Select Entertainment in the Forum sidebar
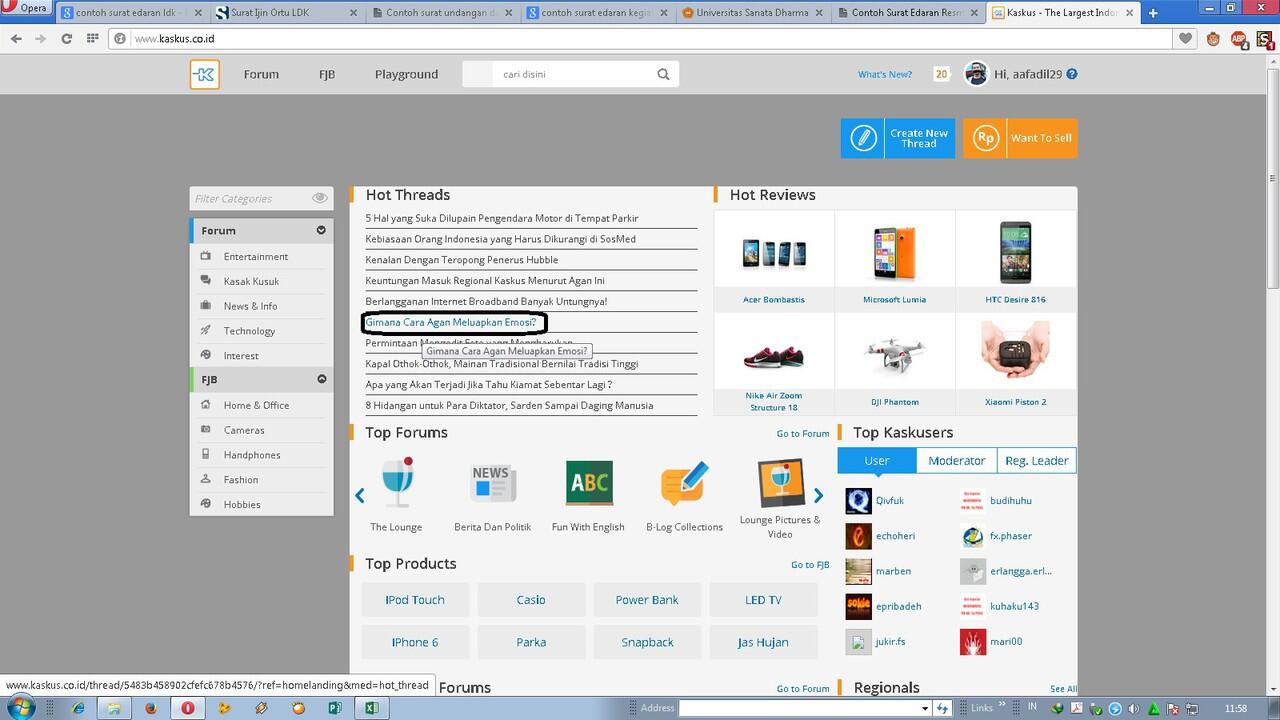Screen dimensions: 1280x720 click(x=256, y=256)
